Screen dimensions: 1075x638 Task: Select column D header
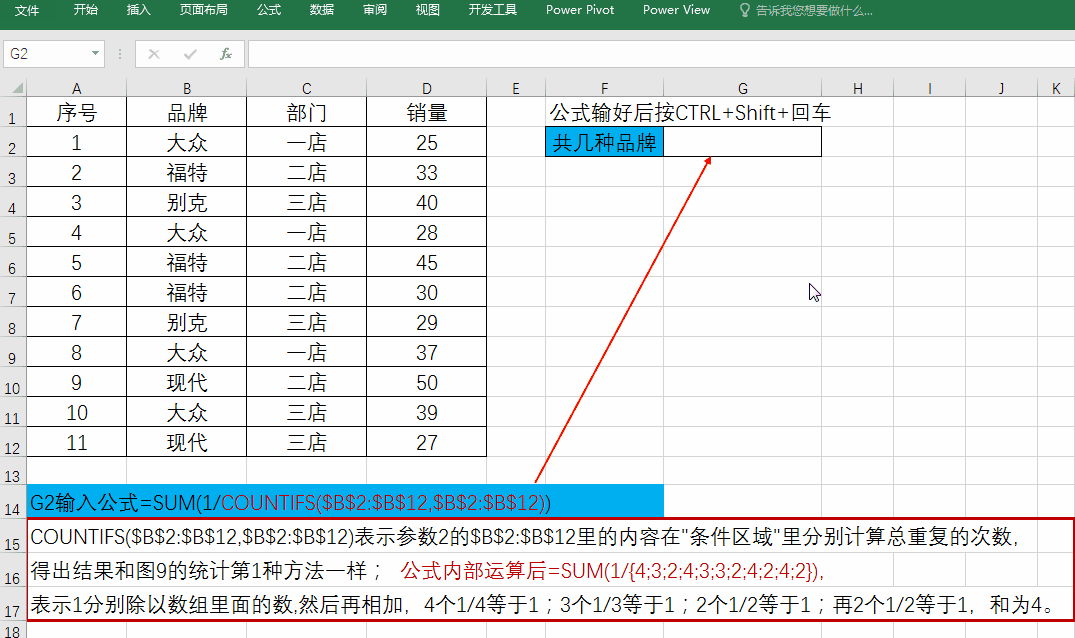[426, 88]
